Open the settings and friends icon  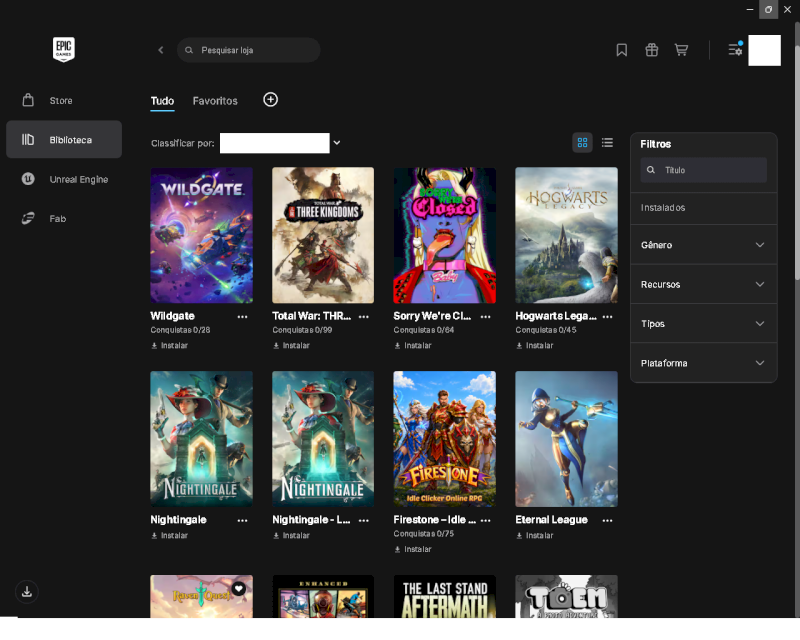point(735,49)
